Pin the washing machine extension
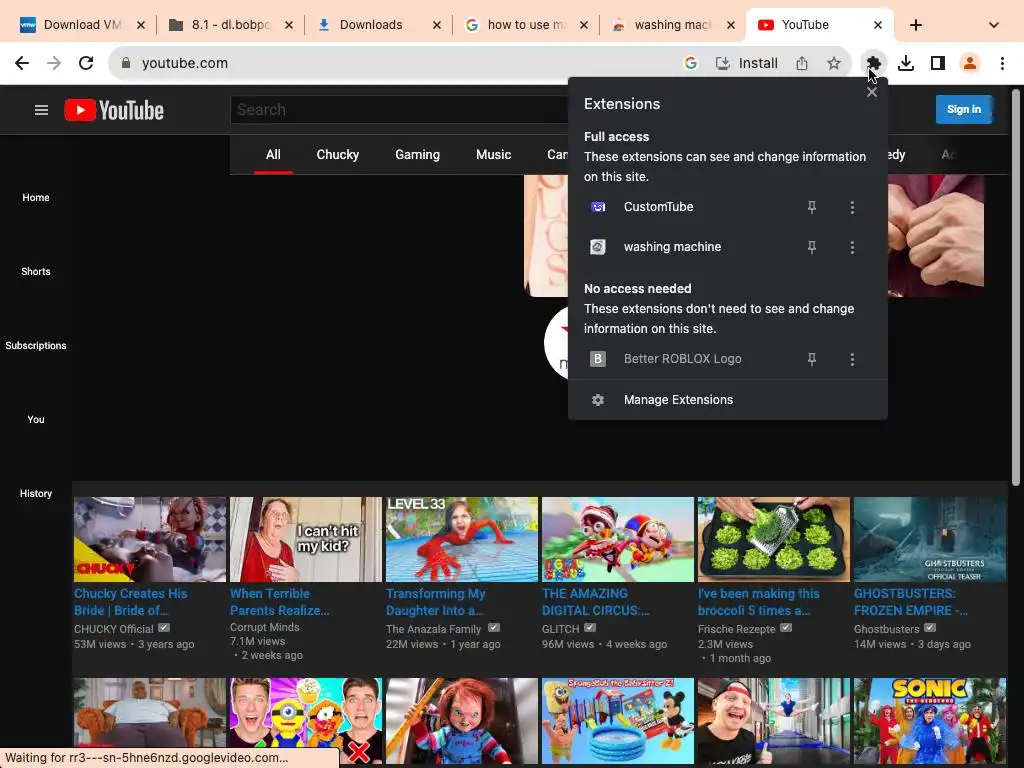This screenshot has height=768, width=1024. [812, 247]
